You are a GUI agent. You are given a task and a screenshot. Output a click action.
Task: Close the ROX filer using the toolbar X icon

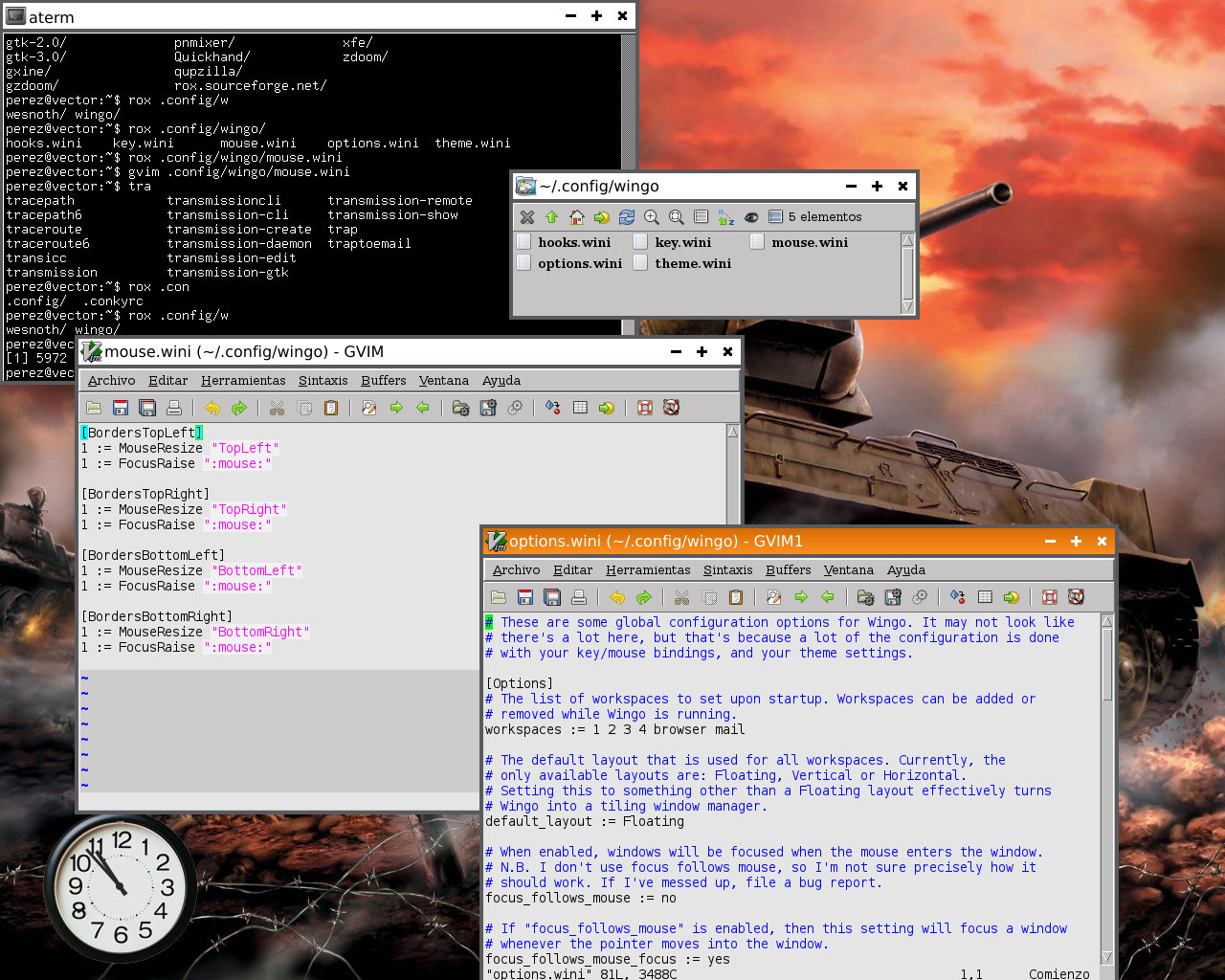click(527, 217)
